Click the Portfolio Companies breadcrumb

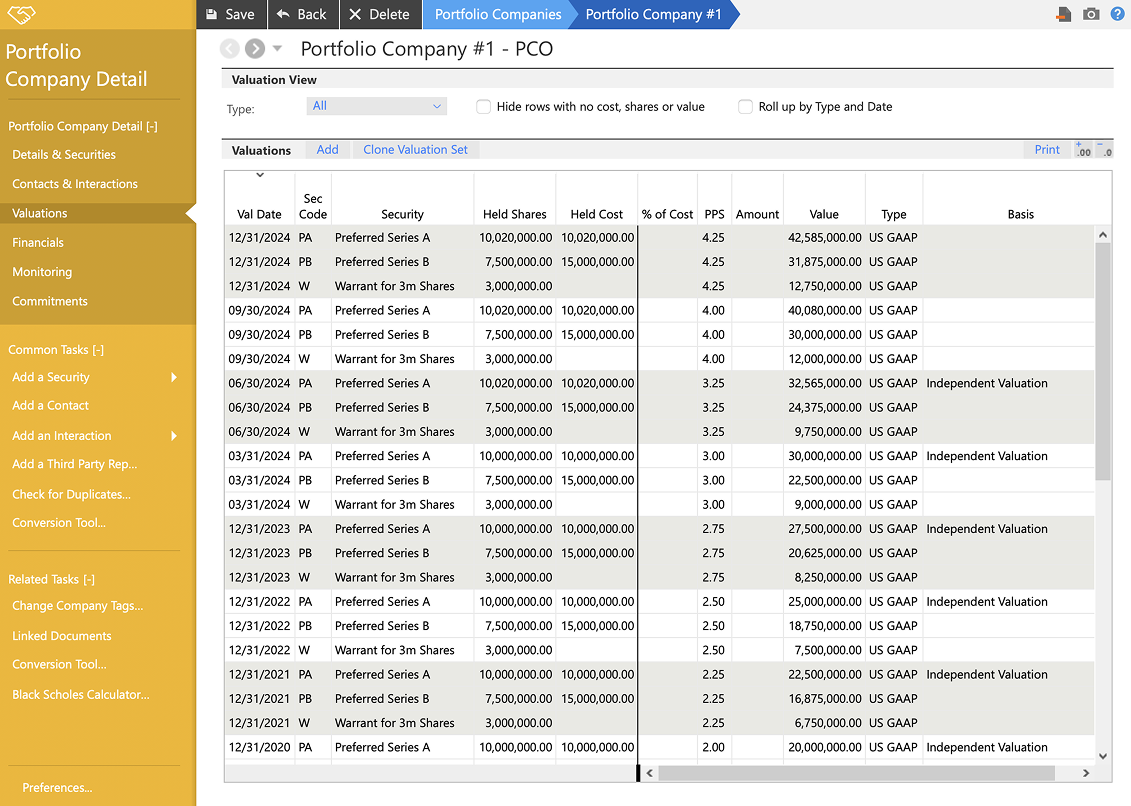point(498,14)
